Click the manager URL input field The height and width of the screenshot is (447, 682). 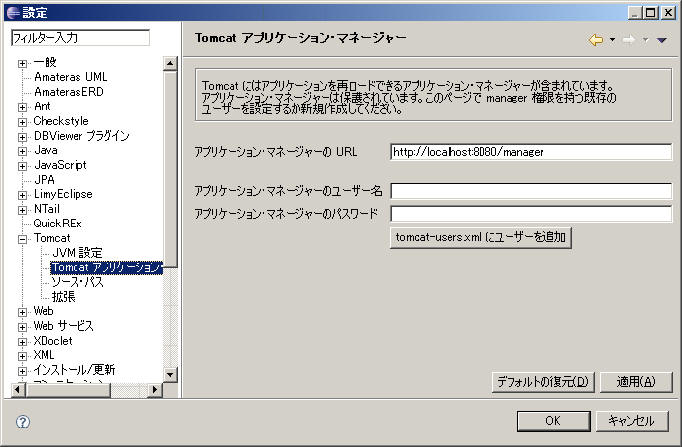(530, 152)
